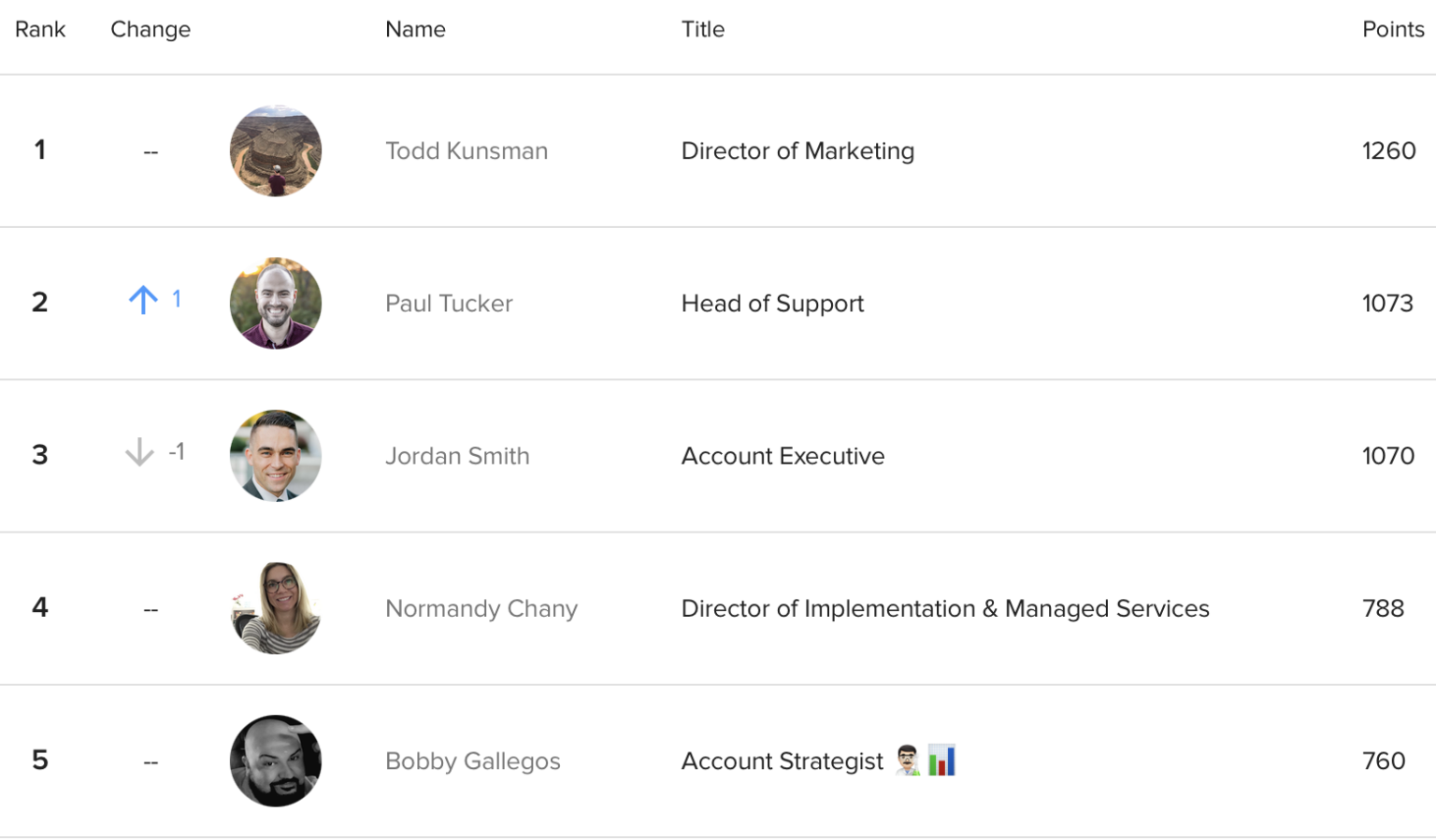Click Paul Tucker's point total of 1073

tap(1387, 303)
